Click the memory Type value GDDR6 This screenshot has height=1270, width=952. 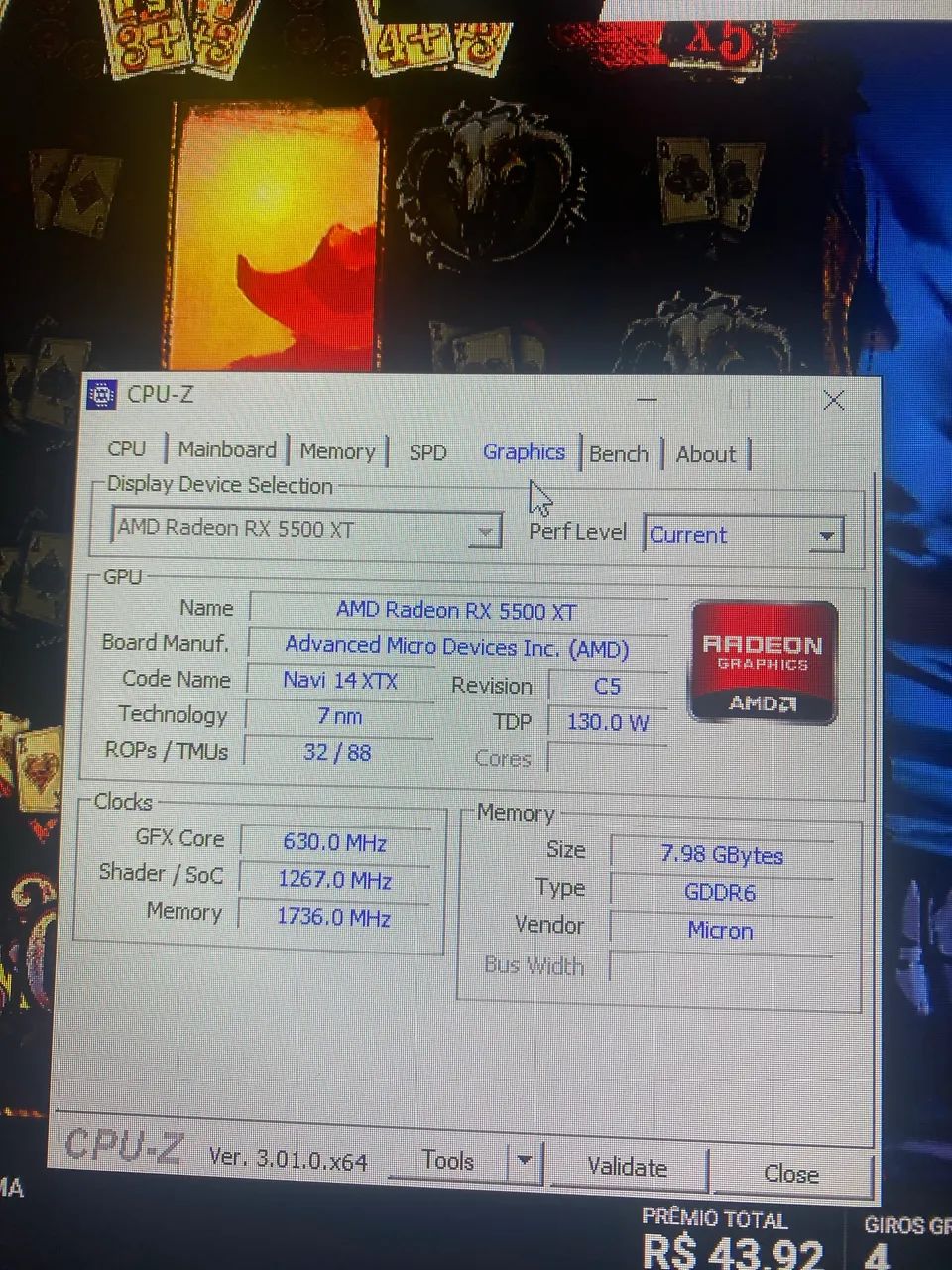pyautogui.click(x=721, y=892)
